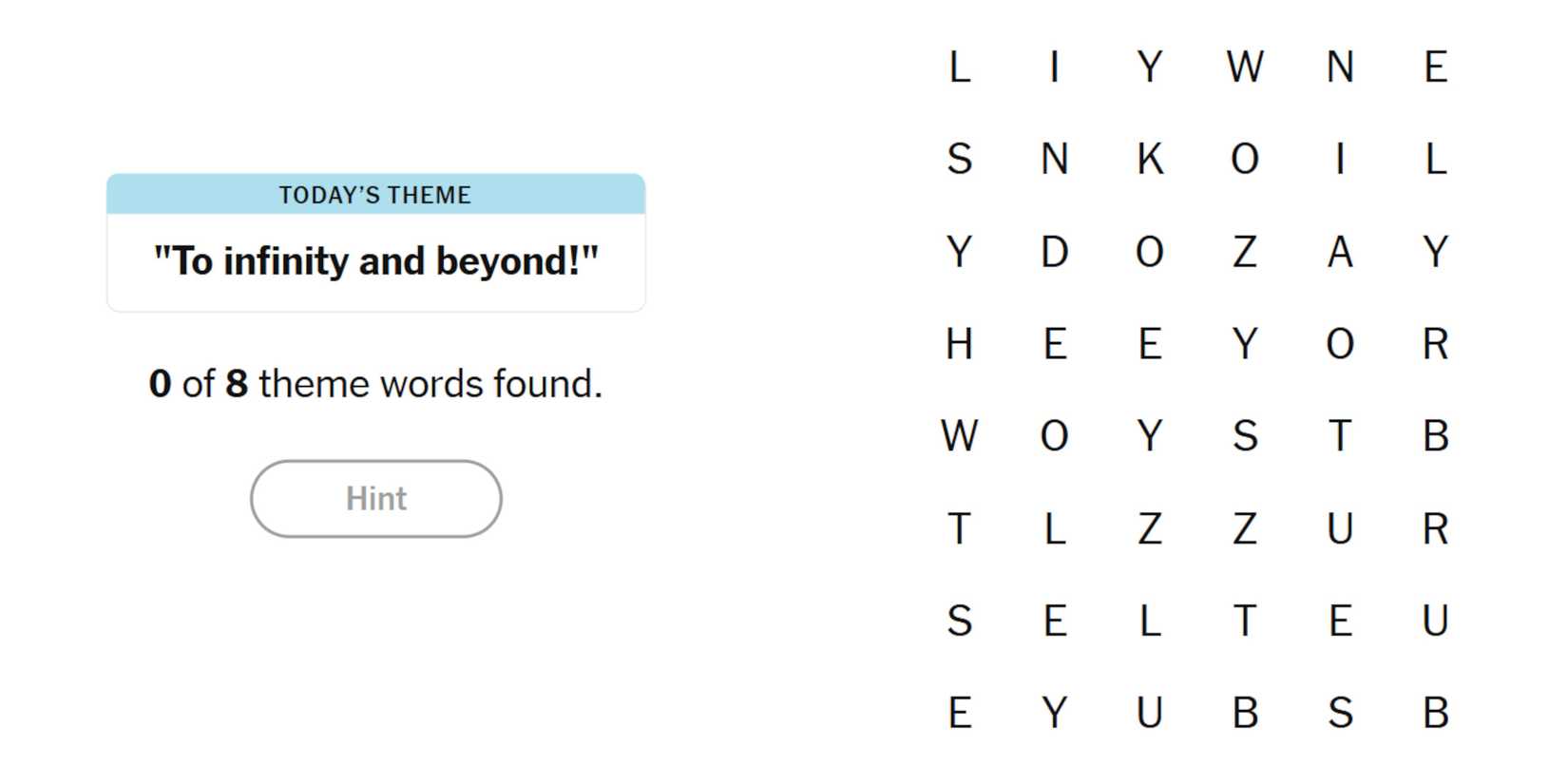Click the Today's Theme header bar
Viewport: 1568px width, 784px height.
point(375,195)
